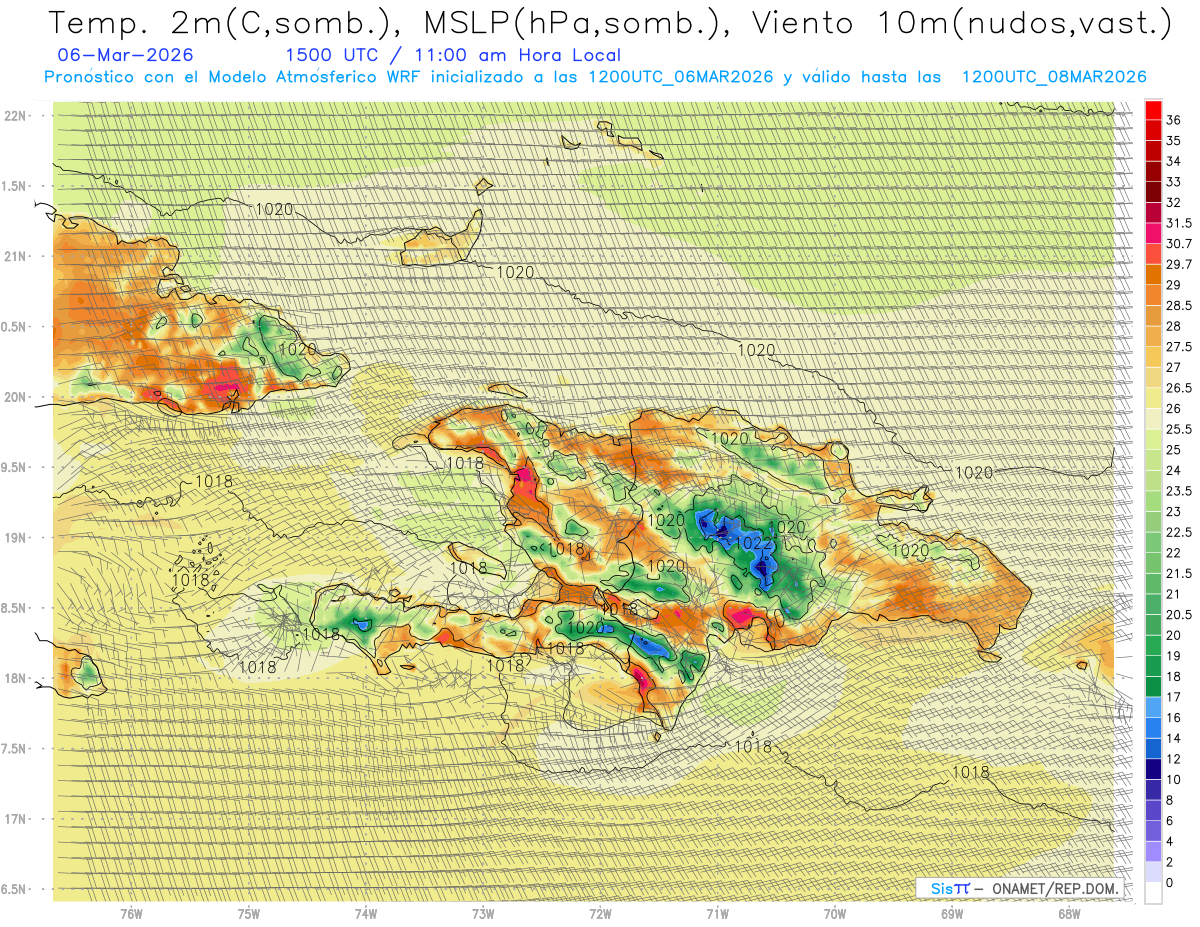Click the legend value '28.5'
Image resolution: width=1200 pixels, height=927 pixels.
click(1179, 305)
